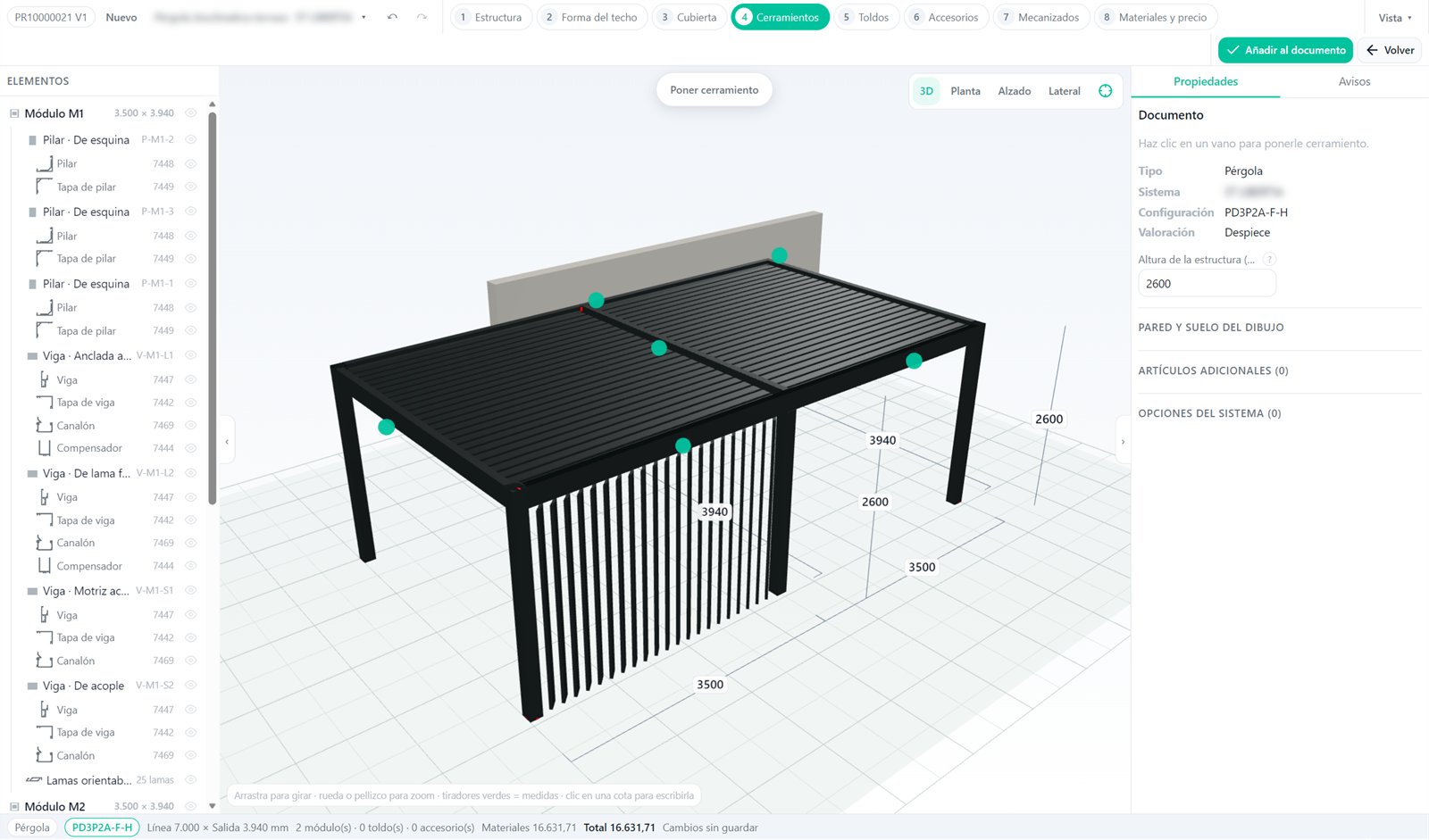This screenshot has width=1429, height=840.
Task: Recenter the 3D view with target icon
Action: click(x=1106, y=91)
